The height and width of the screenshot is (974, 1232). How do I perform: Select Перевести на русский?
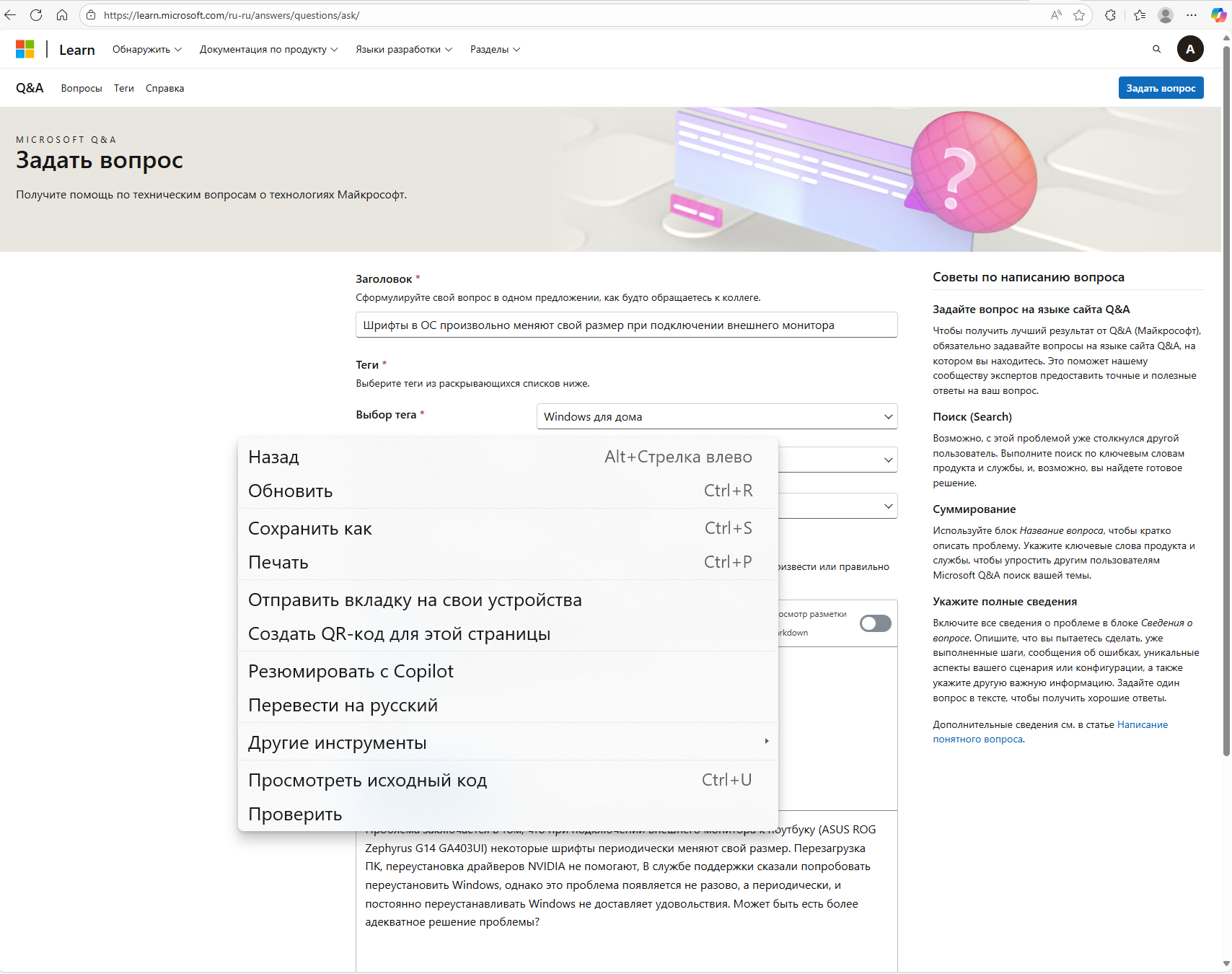pyautogui.click(x=508, y=705)
